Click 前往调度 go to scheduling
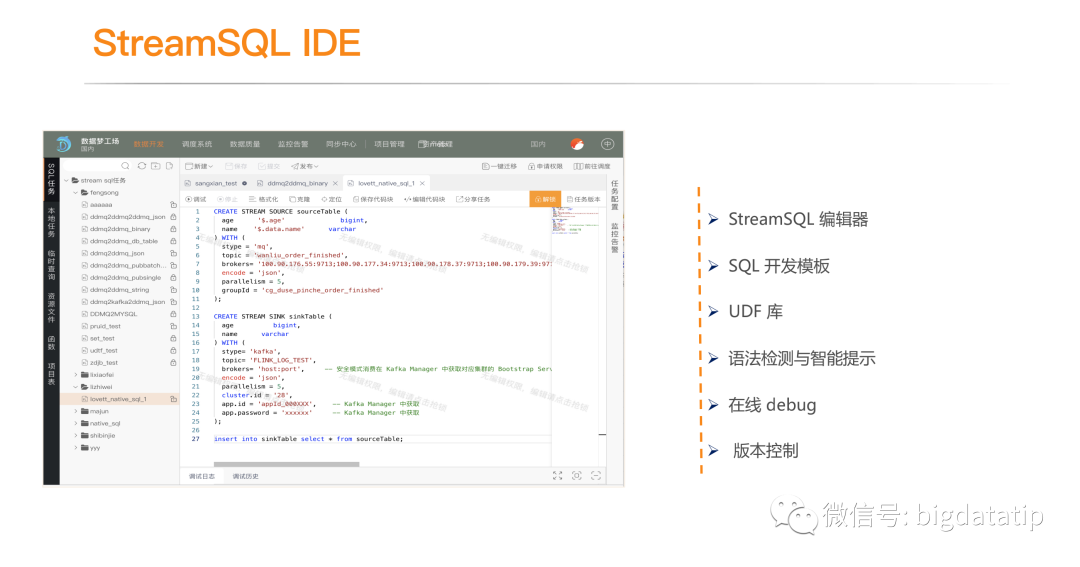 click(x=592, y=166)
